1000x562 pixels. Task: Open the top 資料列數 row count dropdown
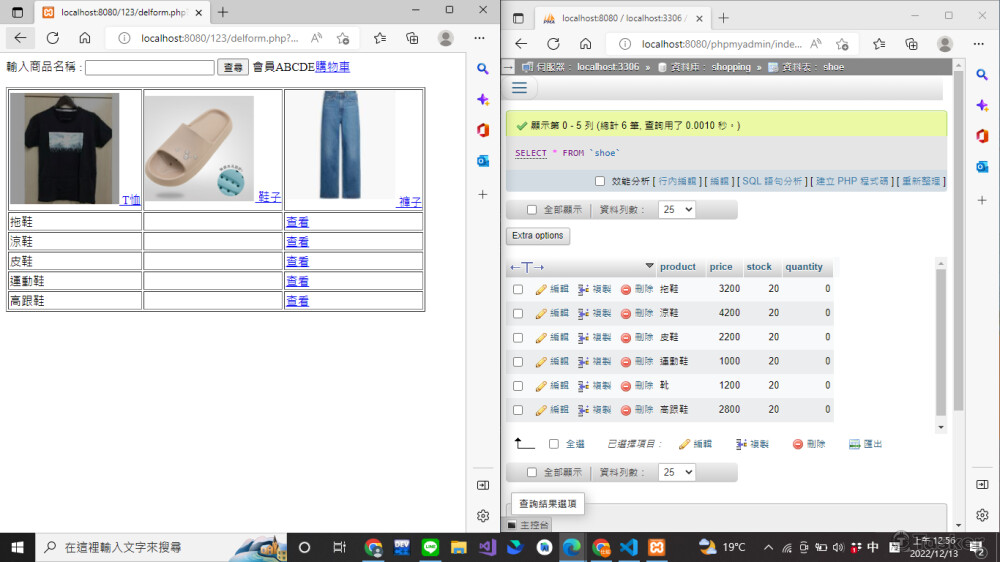676,210
